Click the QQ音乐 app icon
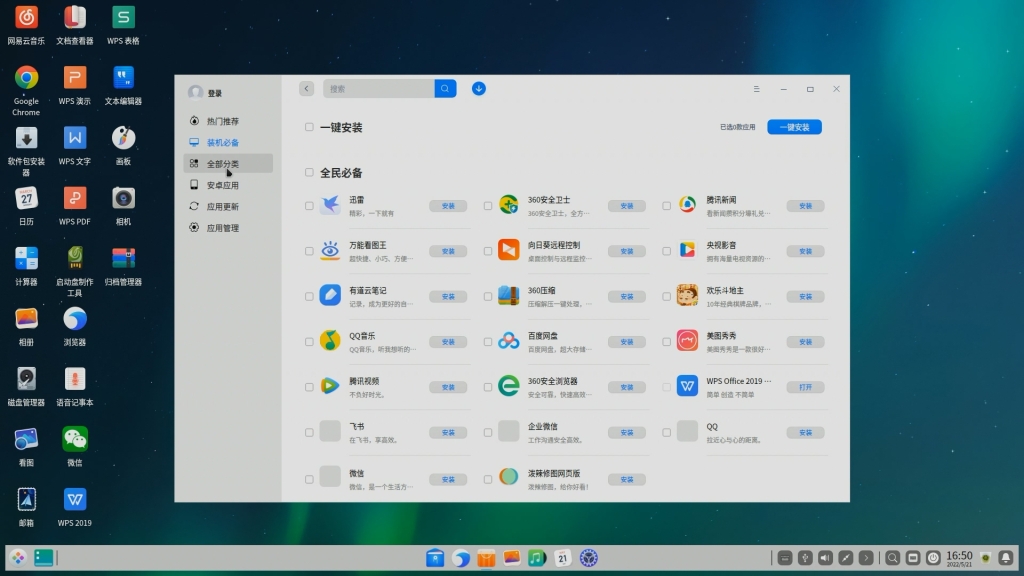 coord(330,341)
